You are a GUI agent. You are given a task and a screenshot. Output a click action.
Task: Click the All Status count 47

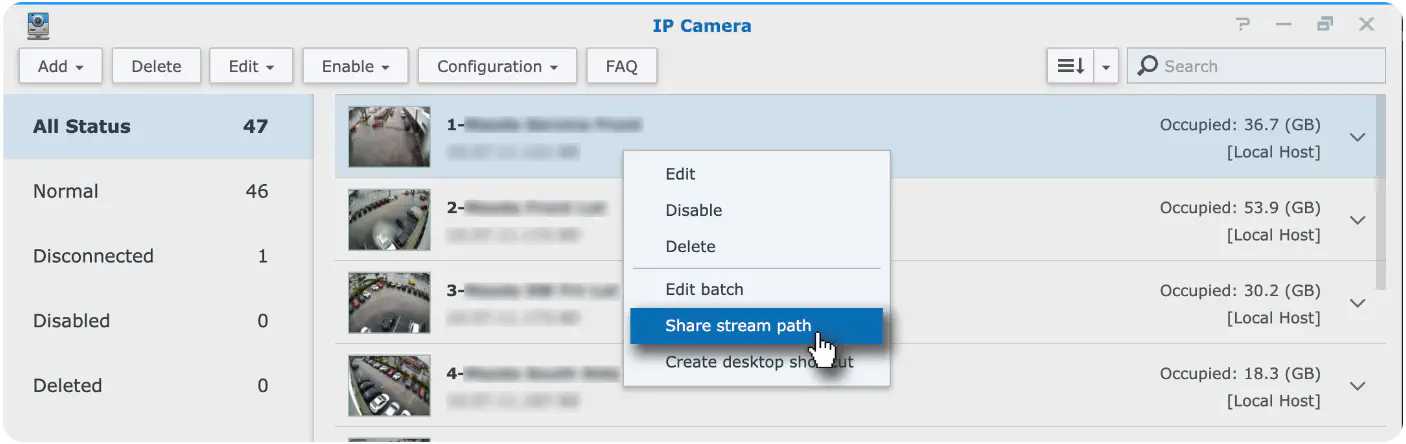[x=256, y=127]
